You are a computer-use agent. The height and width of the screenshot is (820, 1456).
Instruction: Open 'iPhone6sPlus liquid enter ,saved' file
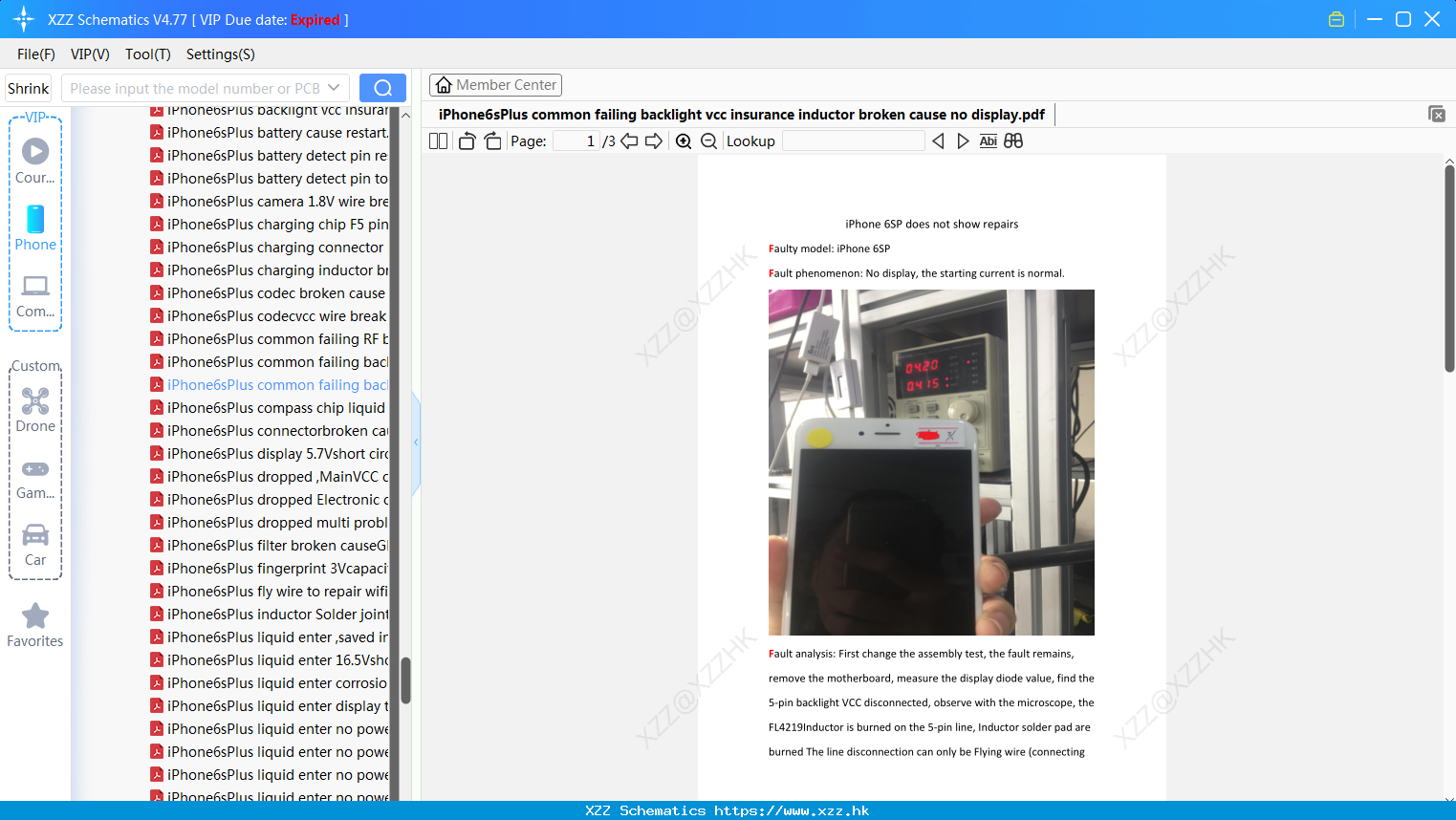(x=269, y=637)
